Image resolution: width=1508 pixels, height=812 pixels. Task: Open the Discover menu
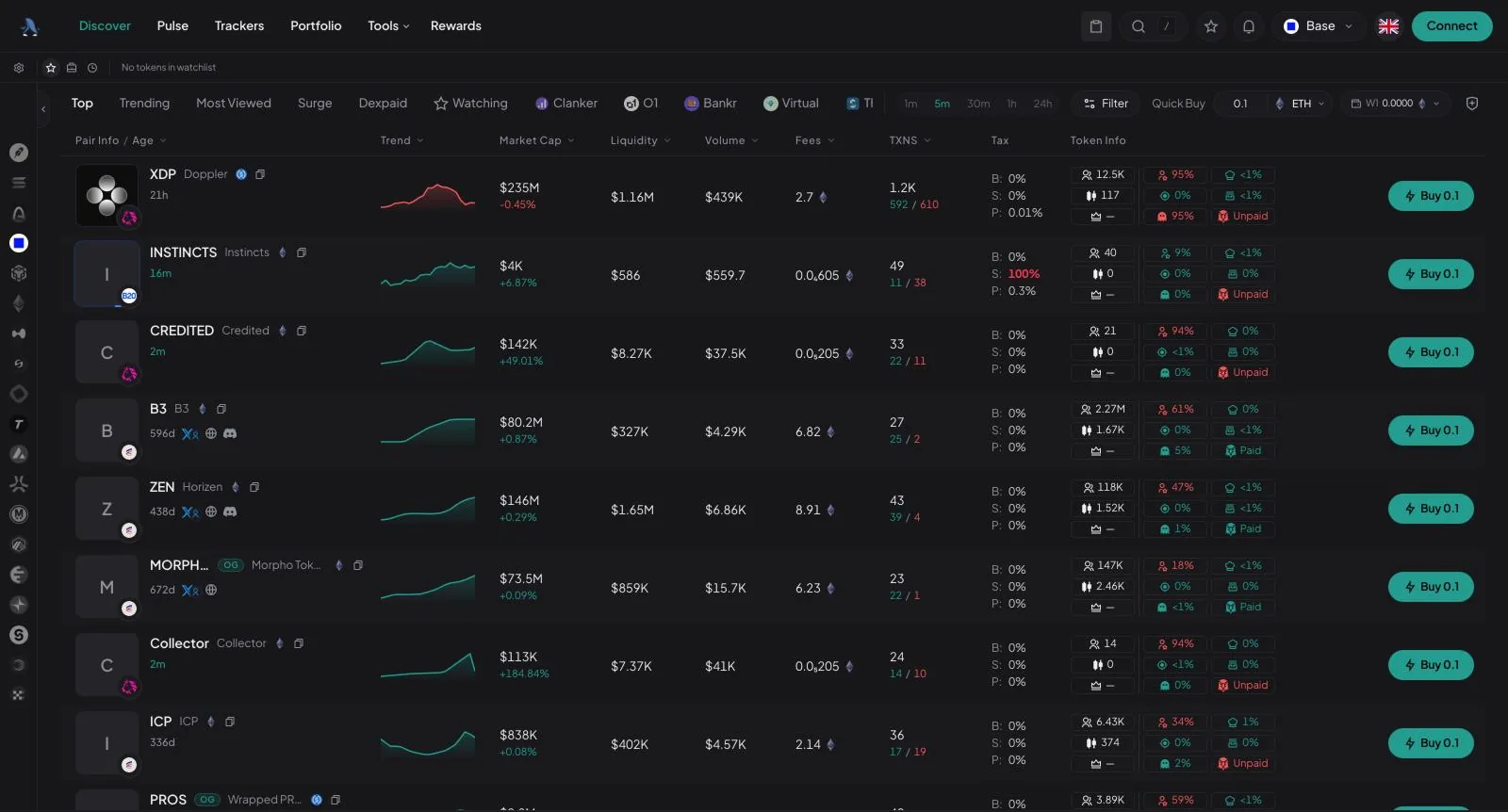105,26
